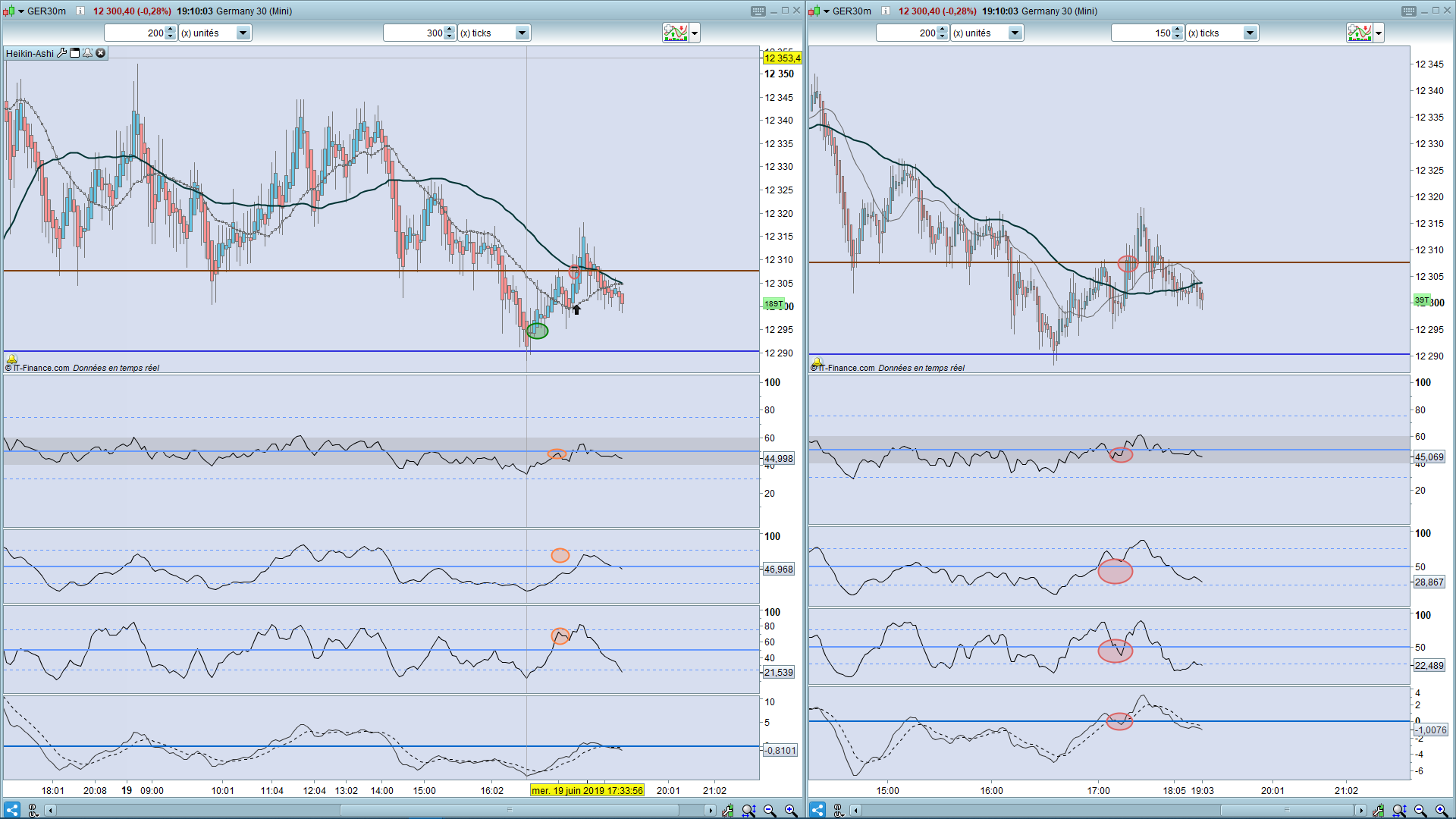Zoom out on right chart
This screenshot has width=1456, height=819.
(1420, 810)
